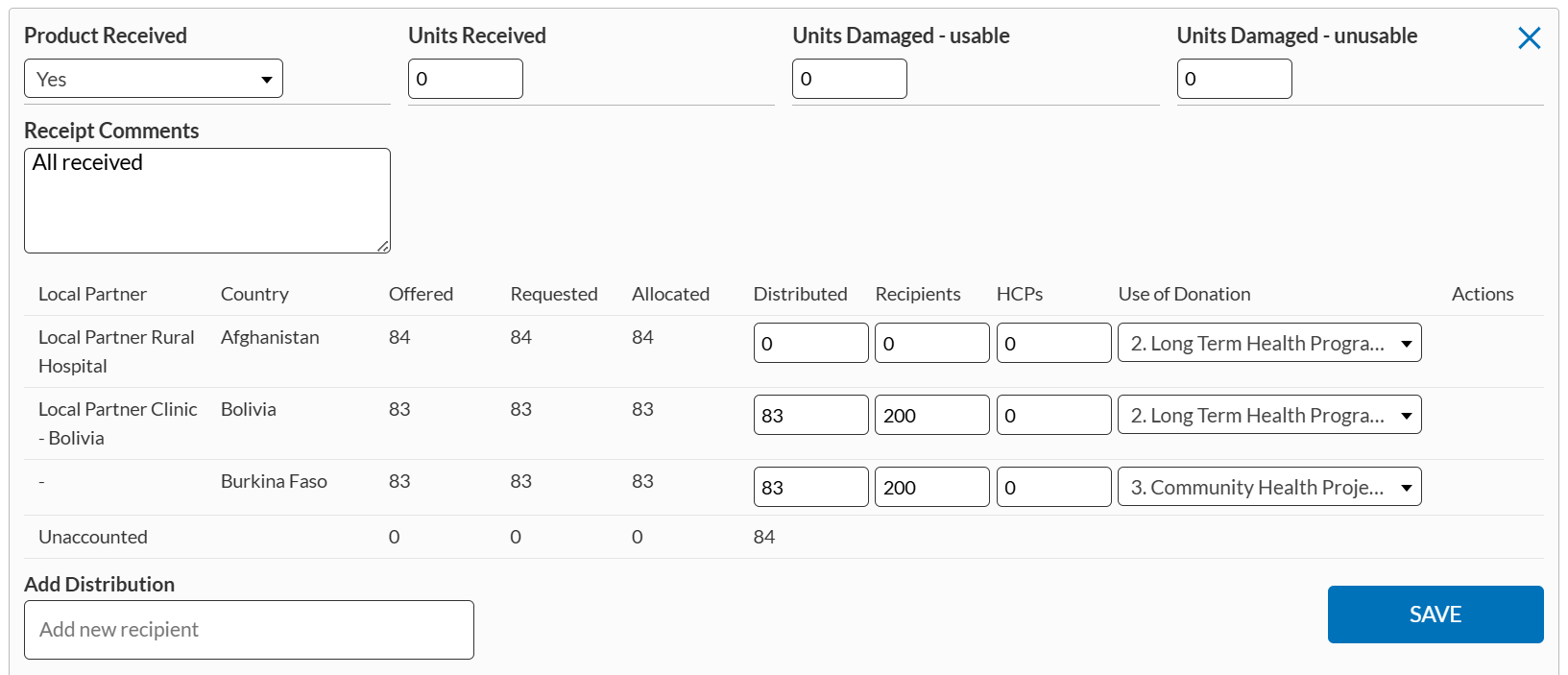
Task: Click the Burkina Faso row HCPs field
Action: (1053, 487)
